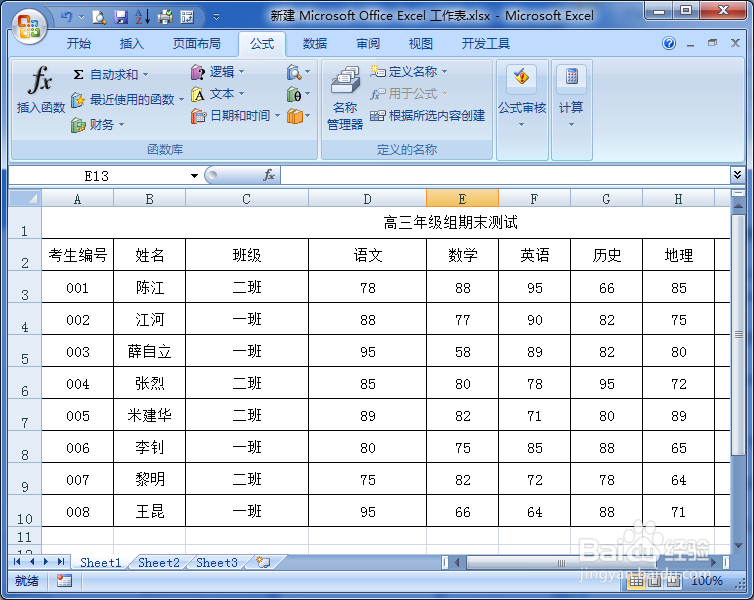
Task: Click the macro record icon in status bar
Action: click(x=64, y=580)
